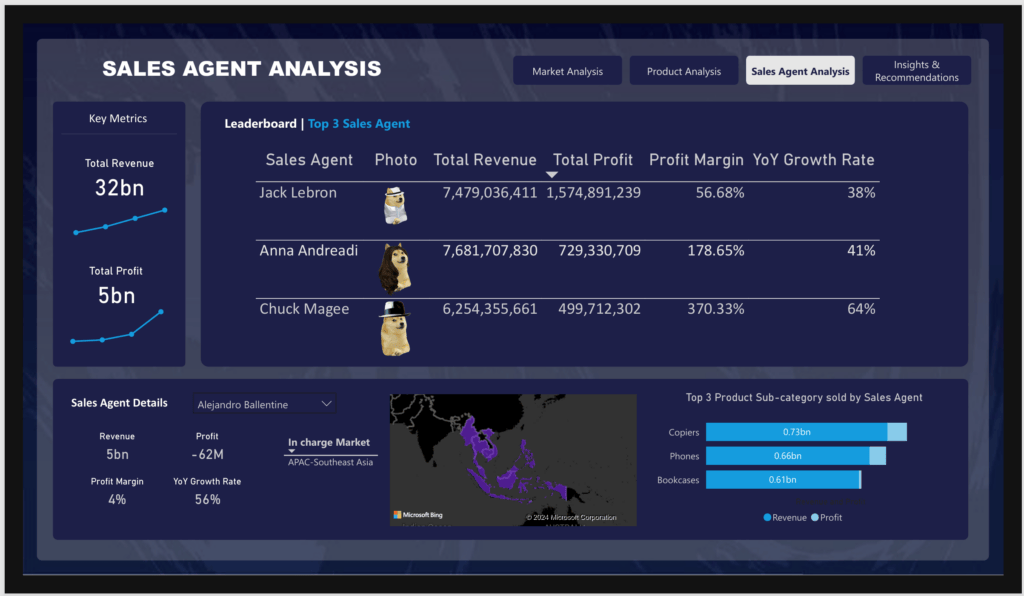Sort leaderboard by Profit Margin column header

pyautogui.click(x=696, y=160)
